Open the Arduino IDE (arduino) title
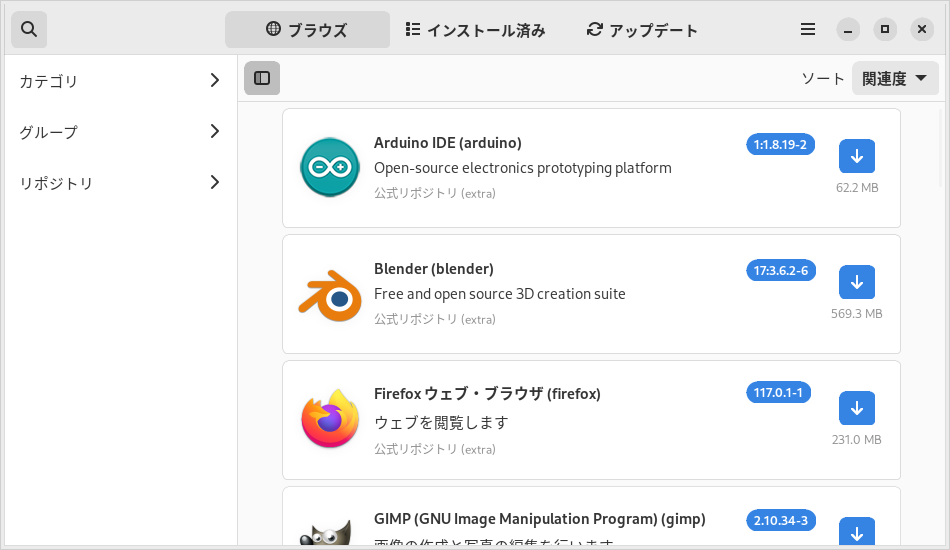 point(448,143)
